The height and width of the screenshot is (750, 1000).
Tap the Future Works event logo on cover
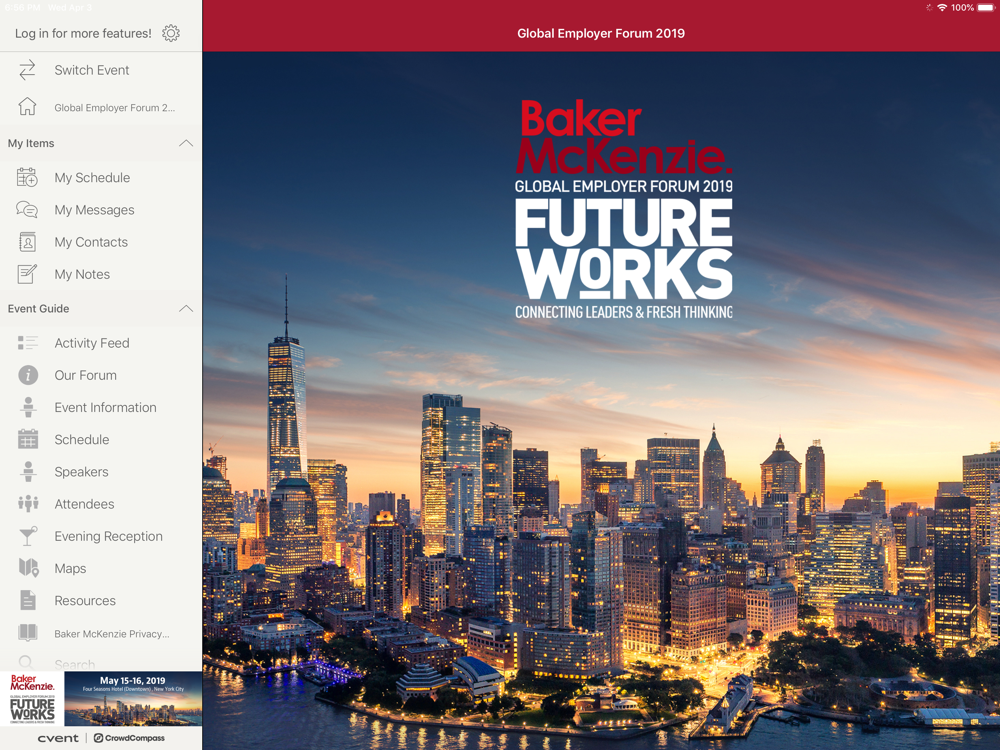pos(624,209)
